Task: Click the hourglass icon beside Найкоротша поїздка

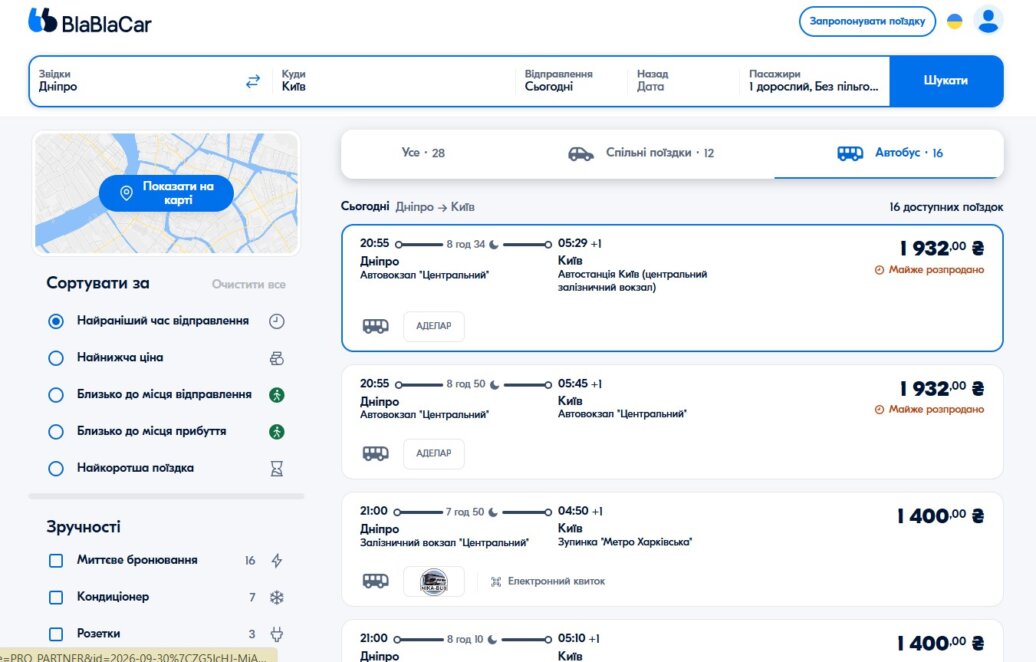Action: [277, 468]
